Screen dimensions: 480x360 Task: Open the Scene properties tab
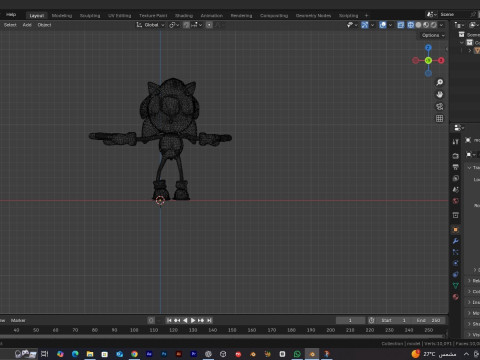pos(456,190)
